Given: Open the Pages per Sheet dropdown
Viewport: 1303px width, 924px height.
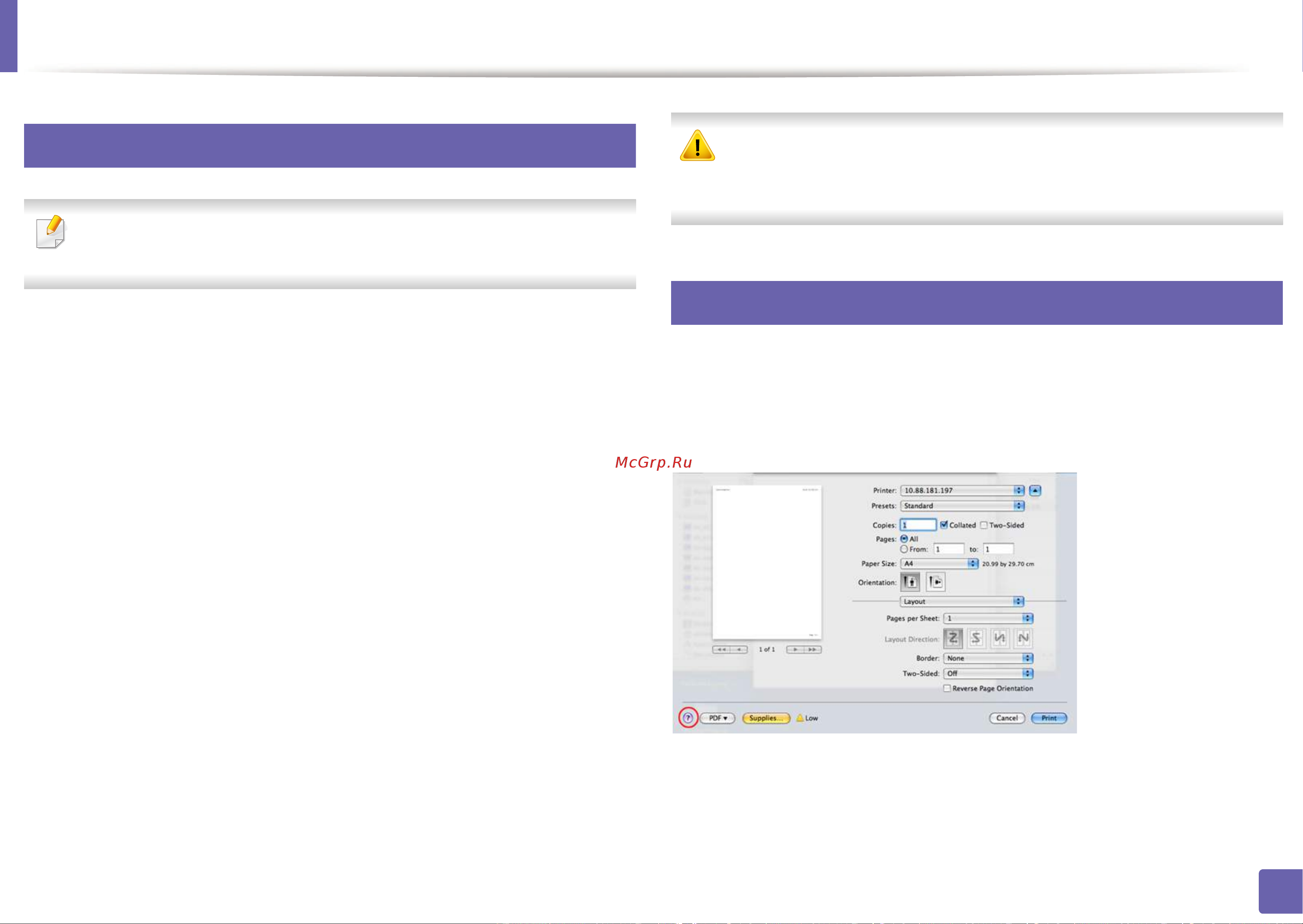Looking at the screenshot, I should (988, 619).
